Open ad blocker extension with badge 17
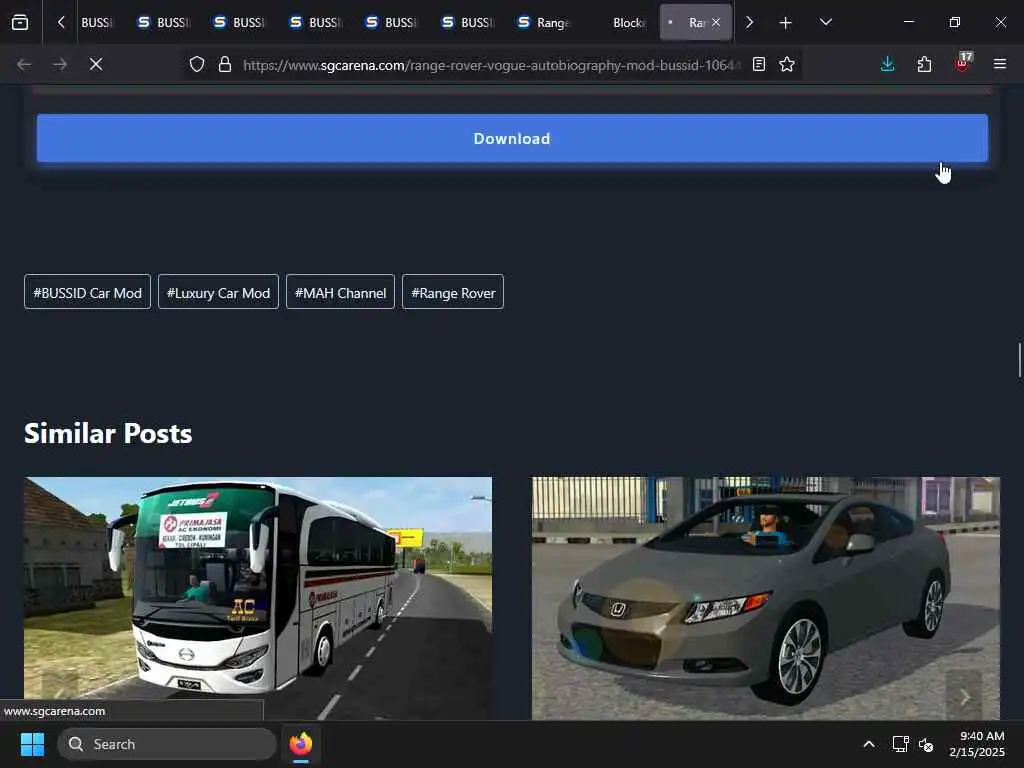This screenshot has width=1024, height=768. tap(962, 63)
